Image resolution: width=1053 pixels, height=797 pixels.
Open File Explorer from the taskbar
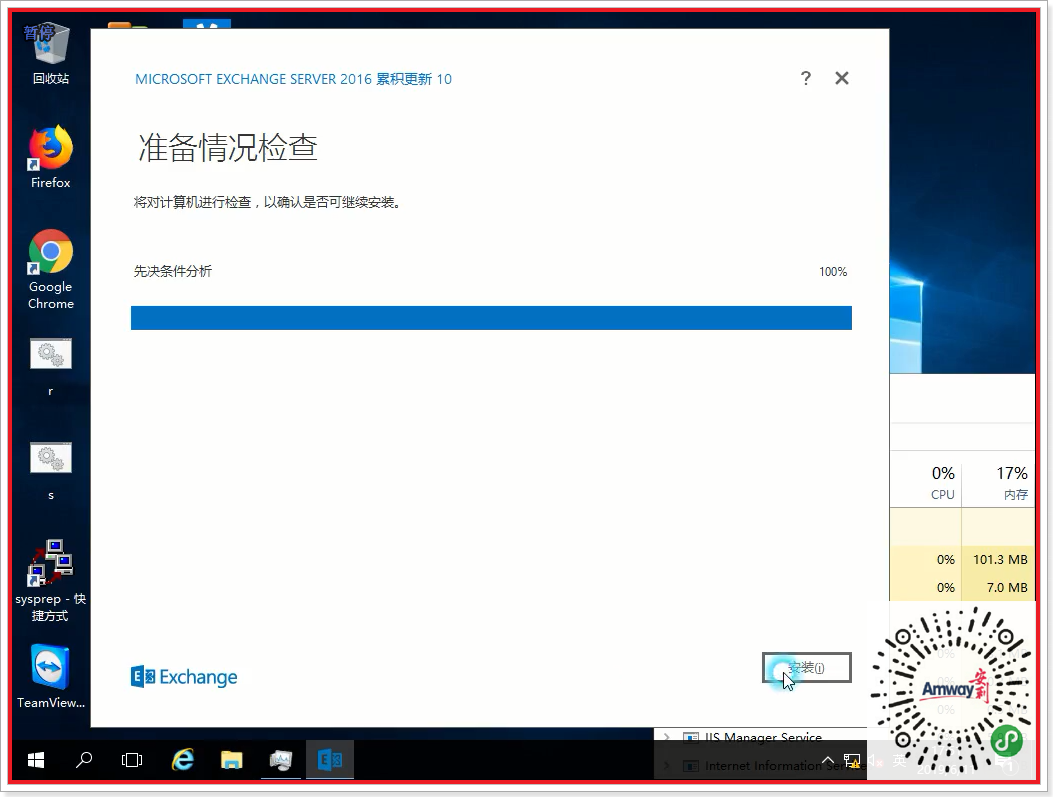pos(232,760)
